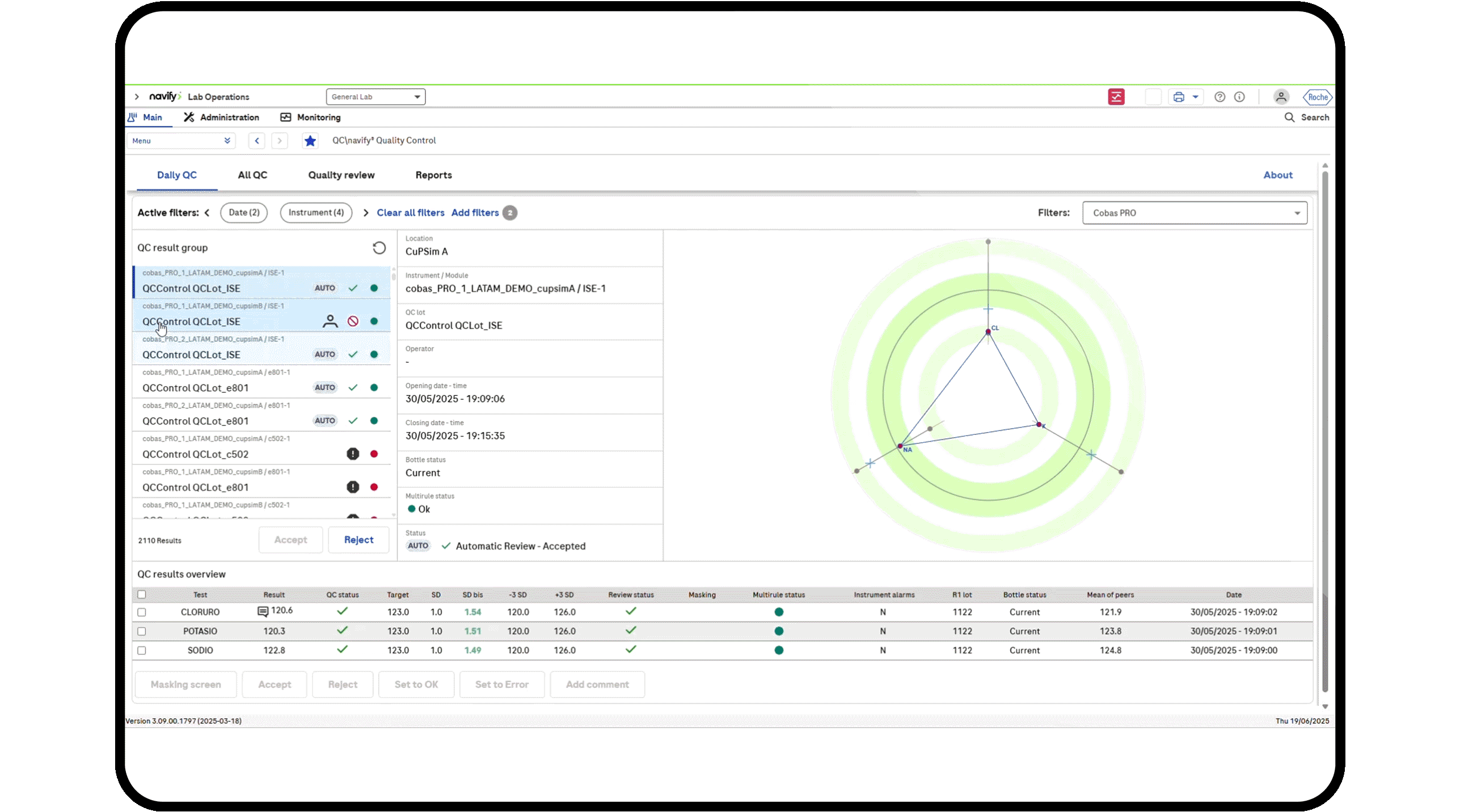Screen dimensions: 1460x812
Task: Click the search magnifier icon
Action: pos(1289,117)
